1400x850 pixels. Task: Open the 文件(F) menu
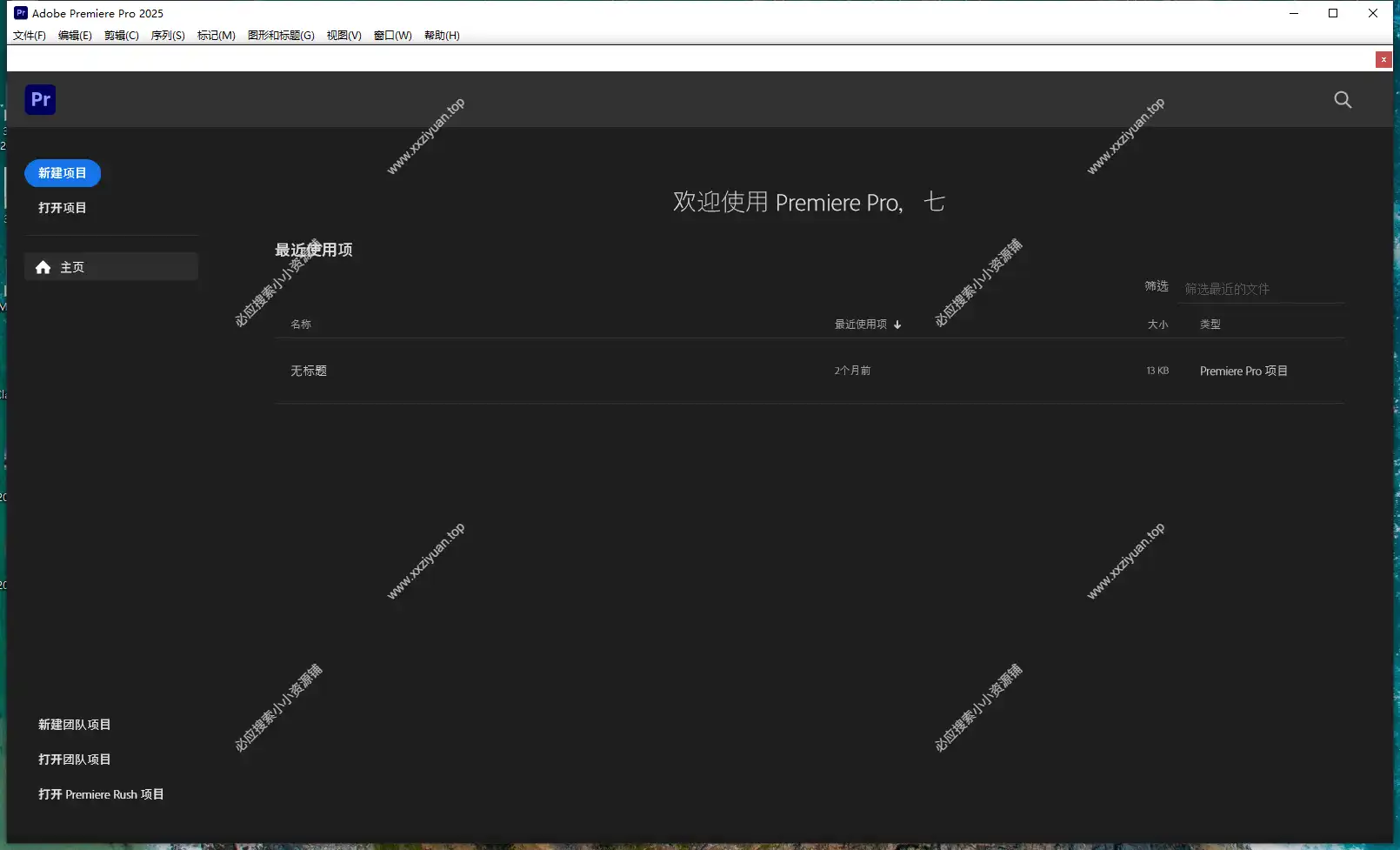pyautogui.click(x=30, y=36)
